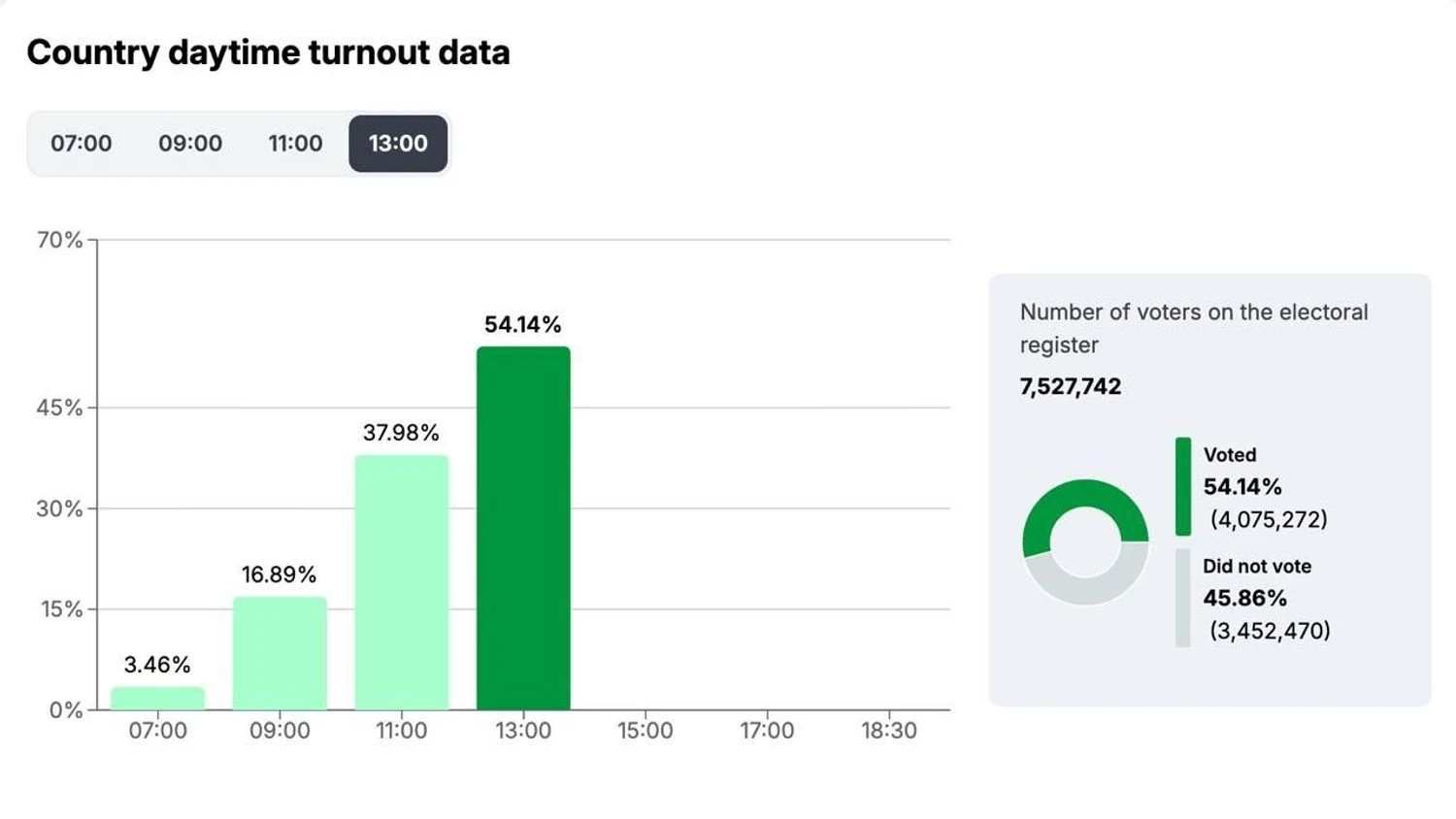Viewport: 1456px width, 819px height.
Task: Click the green Voted donut segment
Action: pyautogui.click(x=1085, y=495)
